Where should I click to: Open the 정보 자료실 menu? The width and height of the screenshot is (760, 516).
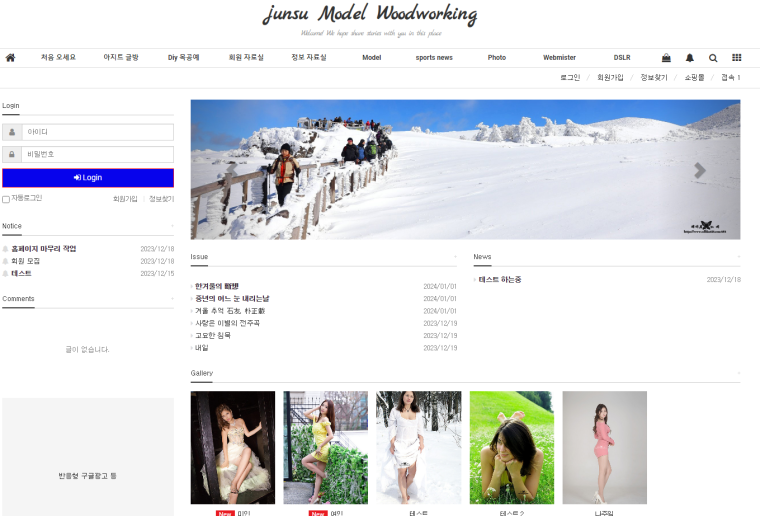click(x=309, y=57)
